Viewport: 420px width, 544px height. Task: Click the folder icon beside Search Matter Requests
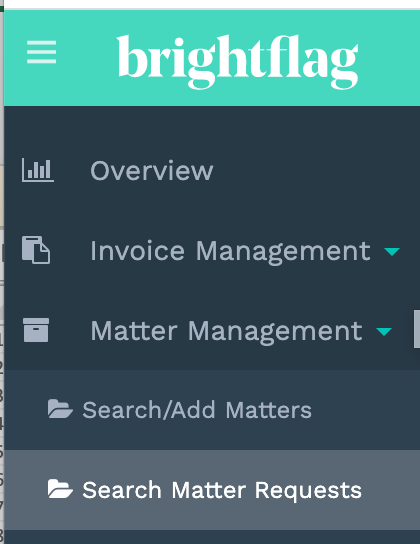[60, 489]
